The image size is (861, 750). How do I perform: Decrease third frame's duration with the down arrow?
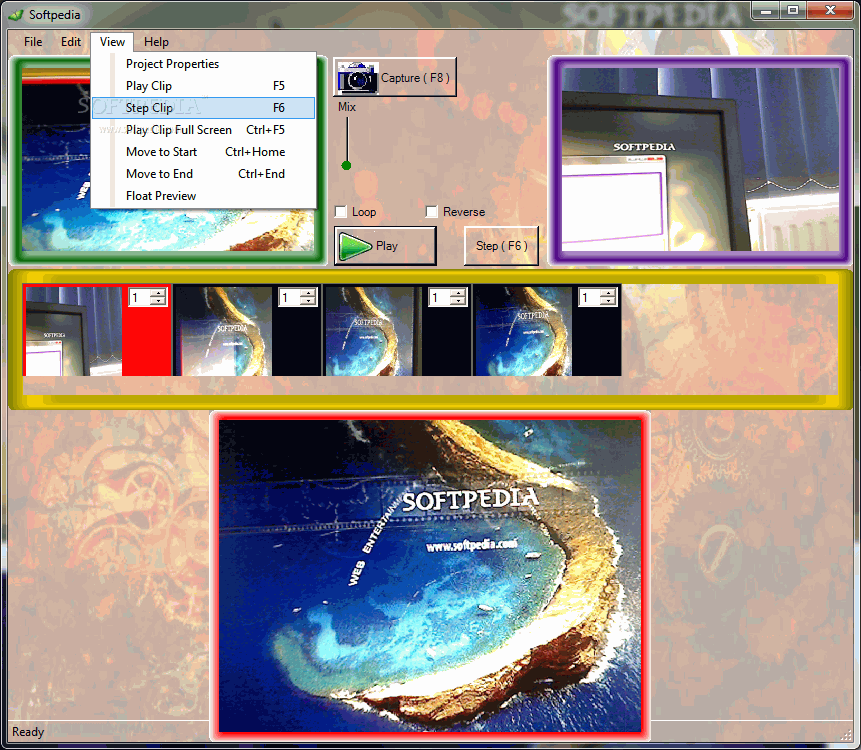pos(458,301)
